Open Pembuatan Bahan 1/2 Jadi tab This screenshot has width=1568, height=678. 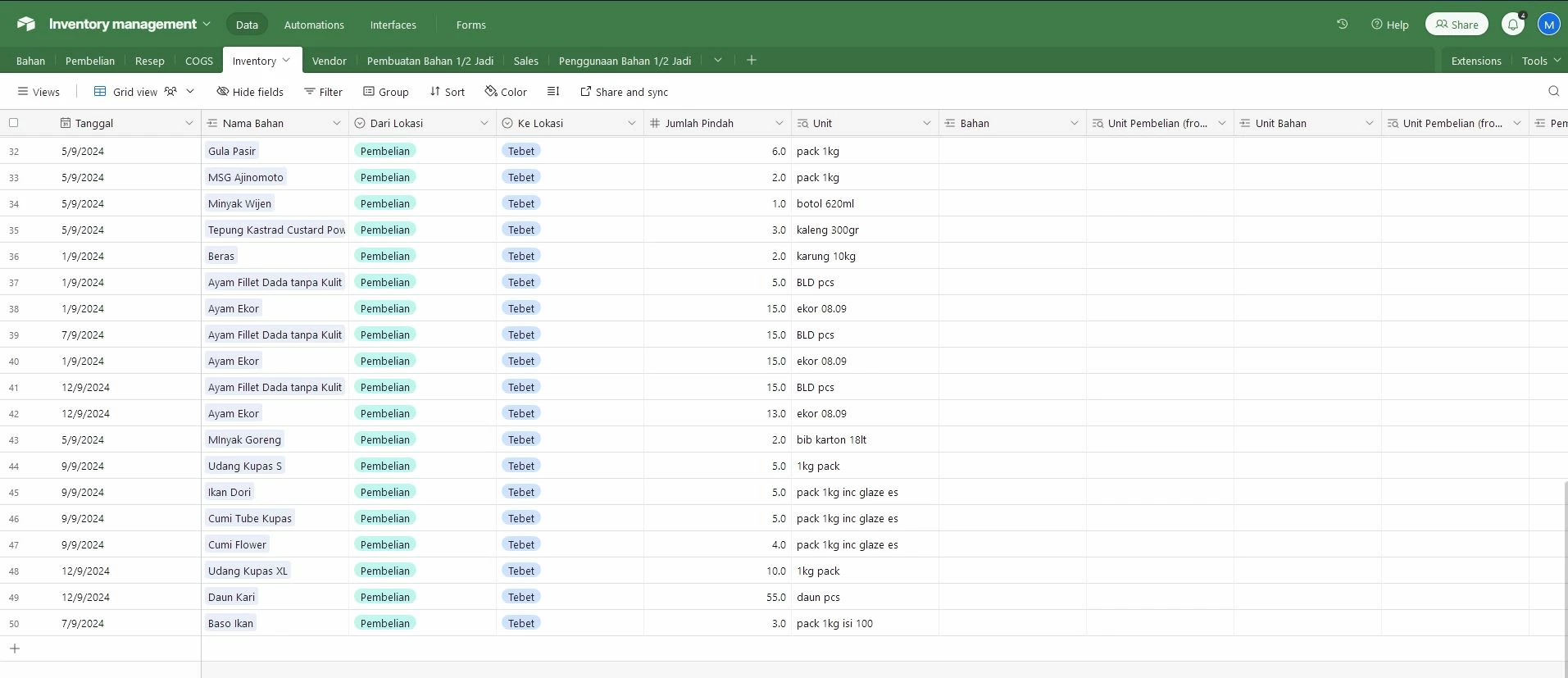click(430, 61)
